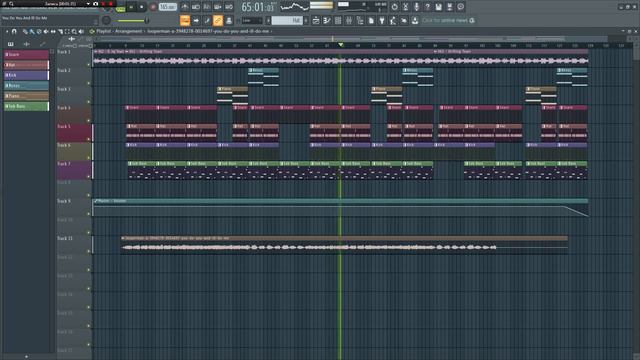Image resolution: width=640 pixels, height=360 pixels.
Task: Click the pencil note/color button in pattern toolbar
Action: point(207,20)
